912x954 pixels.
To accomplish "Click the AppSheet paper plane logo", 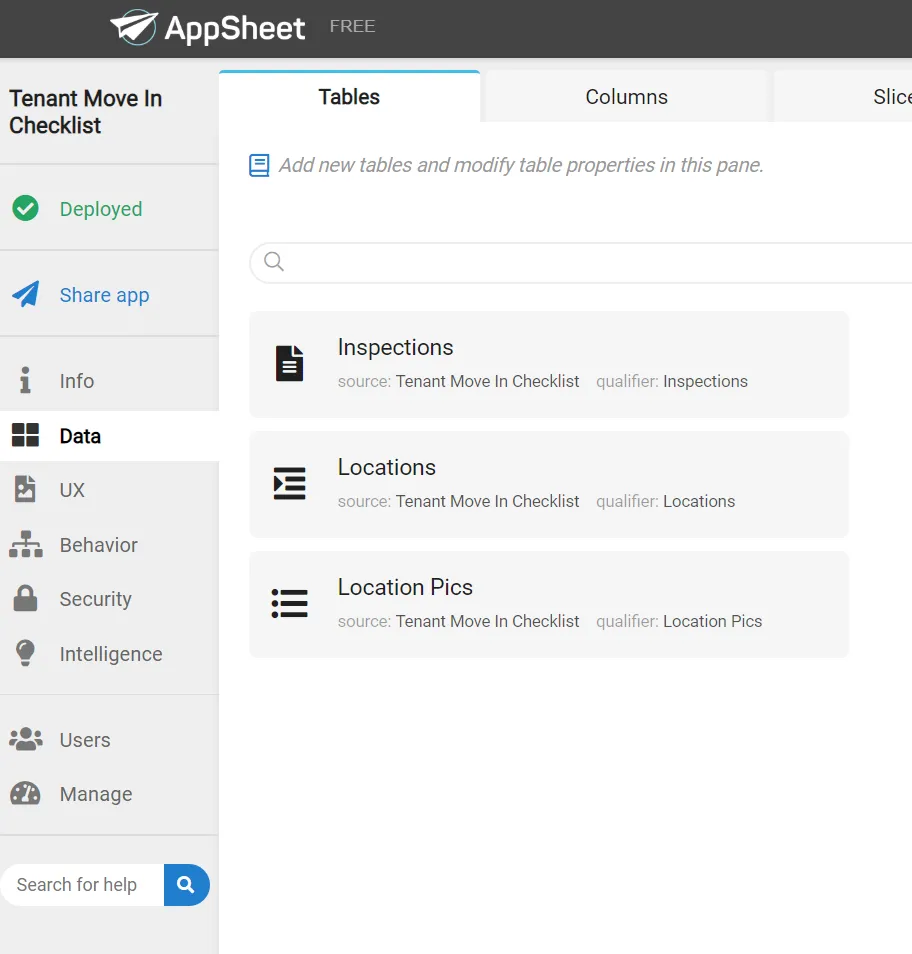I will pos(133,27).
